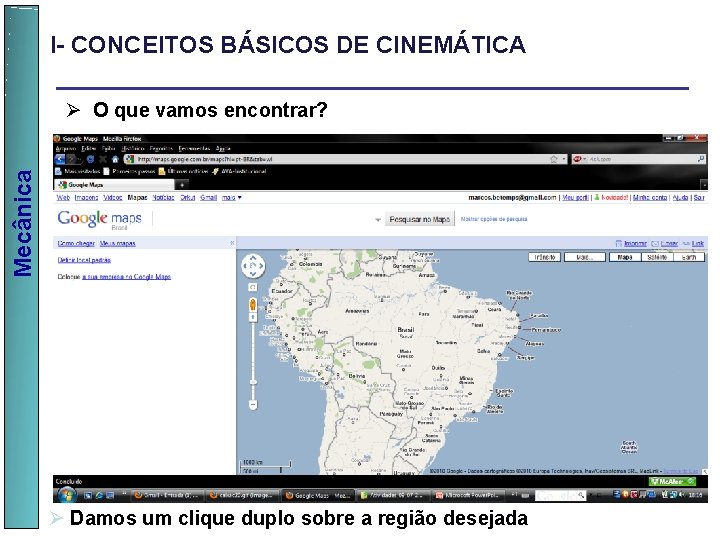Click the Windows Start orb

click(68, 495)
